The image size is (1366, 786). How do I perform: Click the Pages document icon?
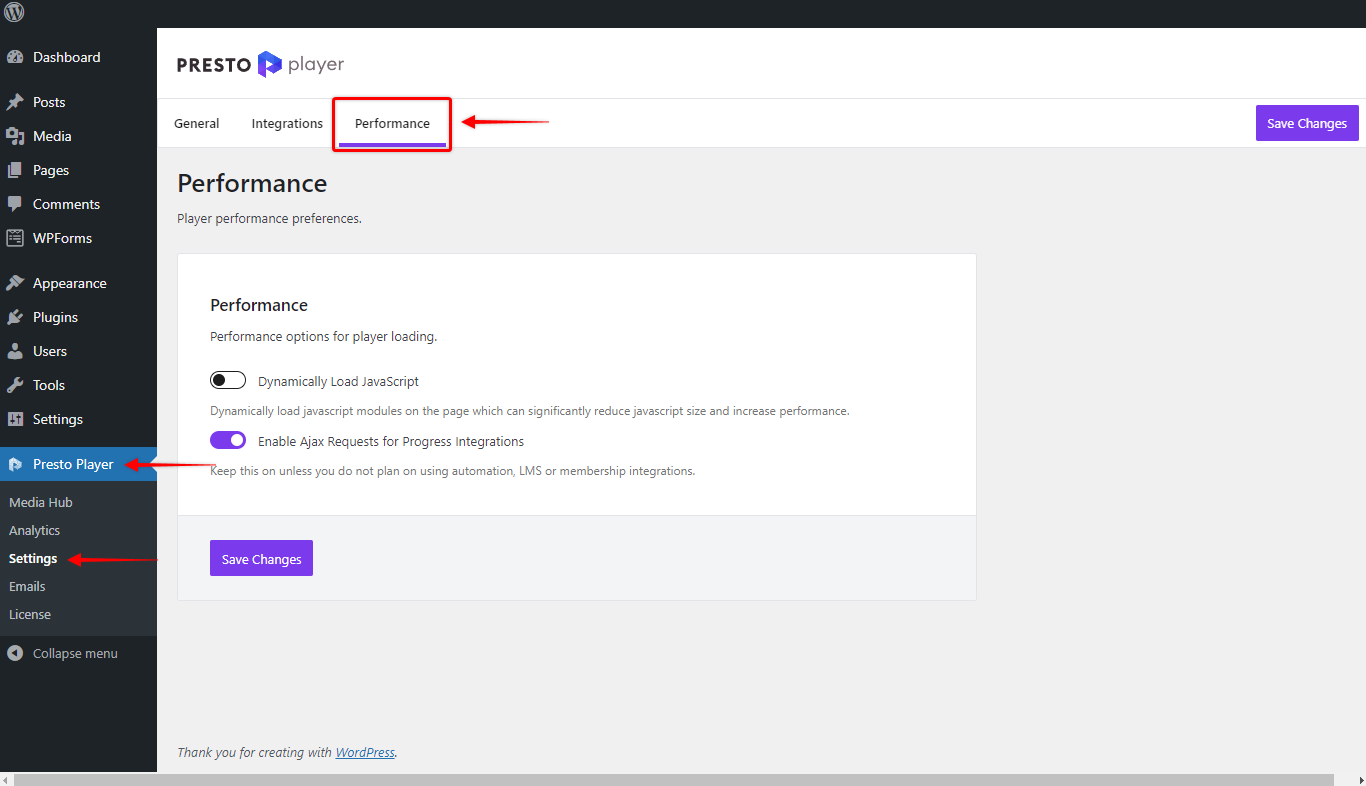pyautogui.click(x=15, y=170)
